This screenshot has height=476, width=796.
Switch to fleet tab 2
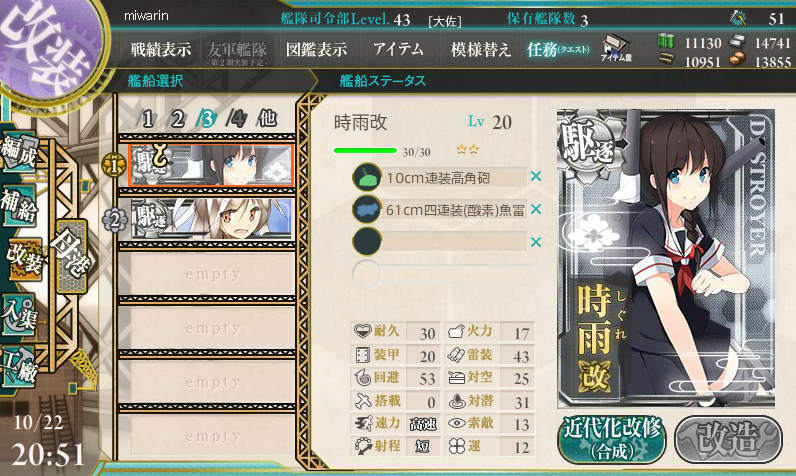point(177,119)
